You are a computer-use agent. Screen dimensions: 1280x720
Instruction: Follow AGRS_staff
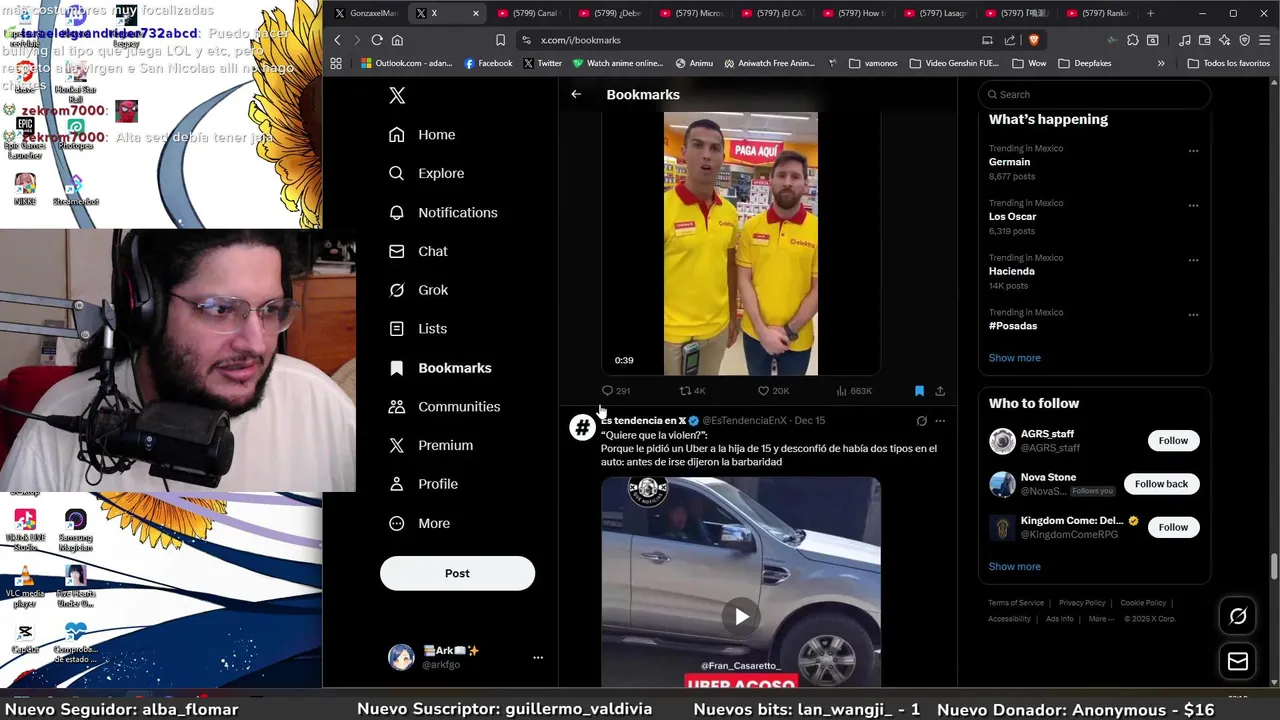(x=1173, y=440)
